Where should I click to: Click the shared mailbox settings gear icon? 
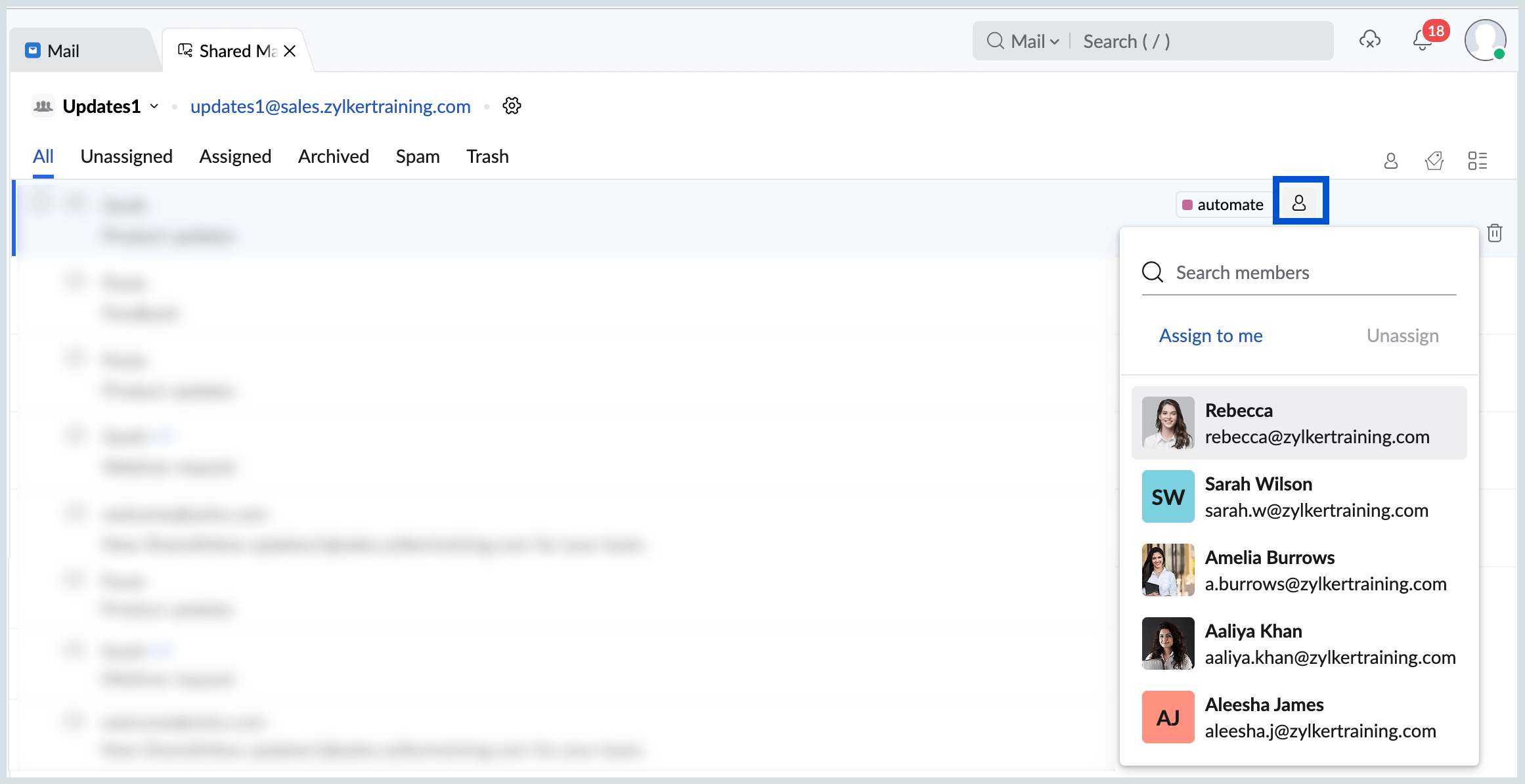(x=512, y=106)
